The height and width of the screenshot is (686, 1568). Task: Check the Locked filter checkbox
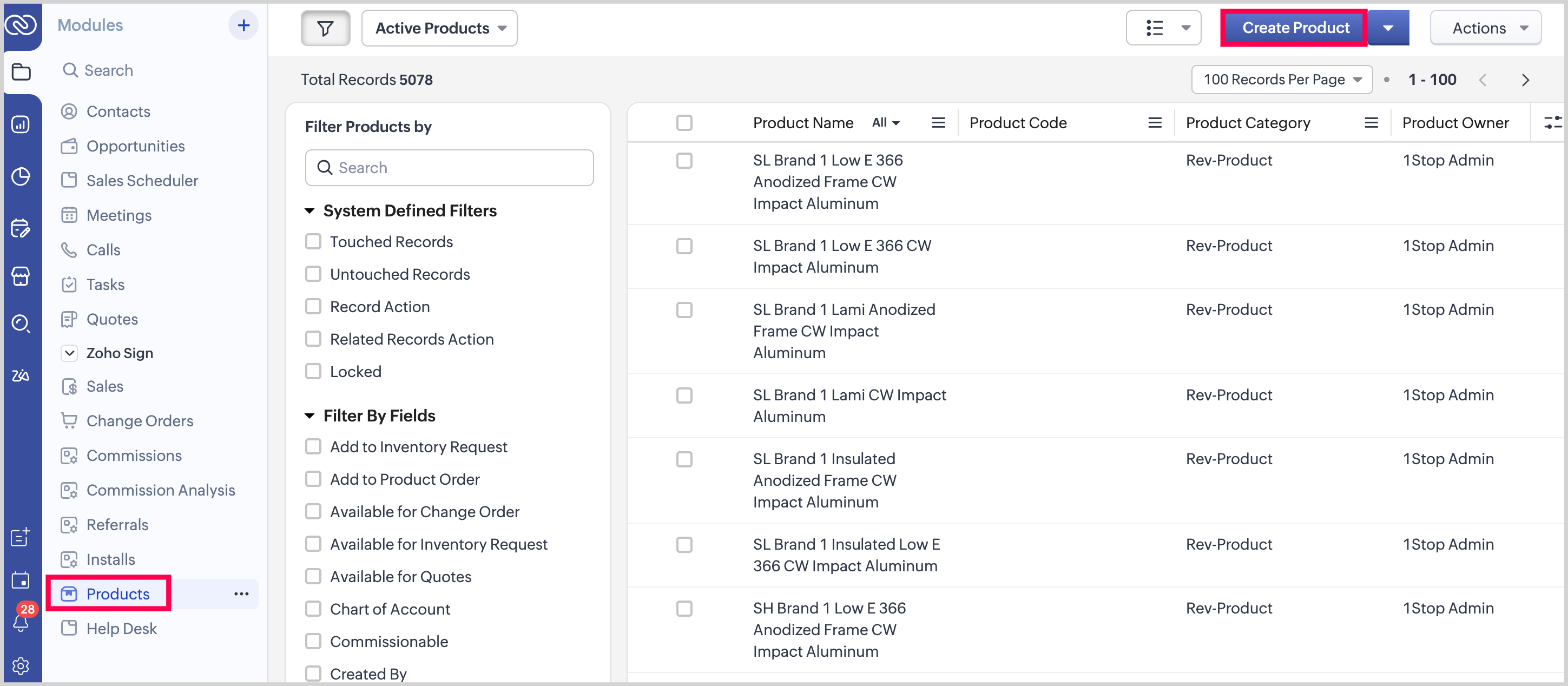(x=313, y=371)
